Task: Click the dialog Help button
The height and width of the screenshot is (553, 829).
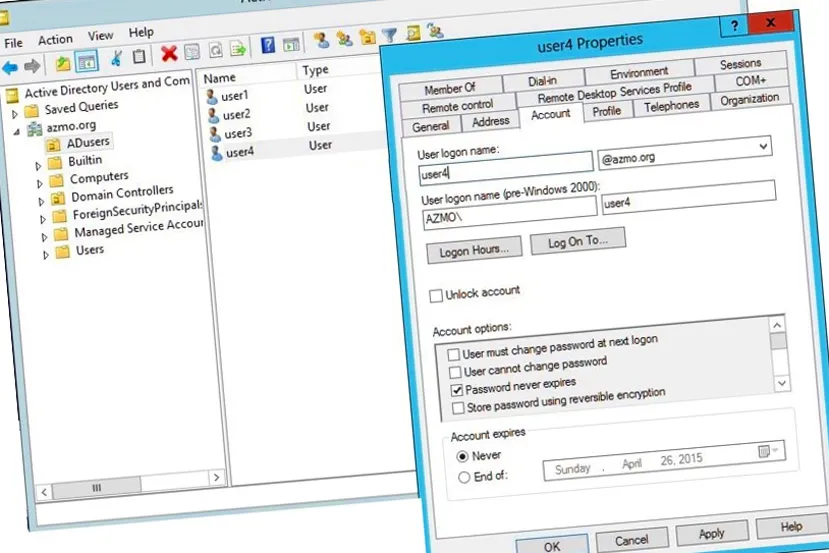Action: tap(791, 526)
